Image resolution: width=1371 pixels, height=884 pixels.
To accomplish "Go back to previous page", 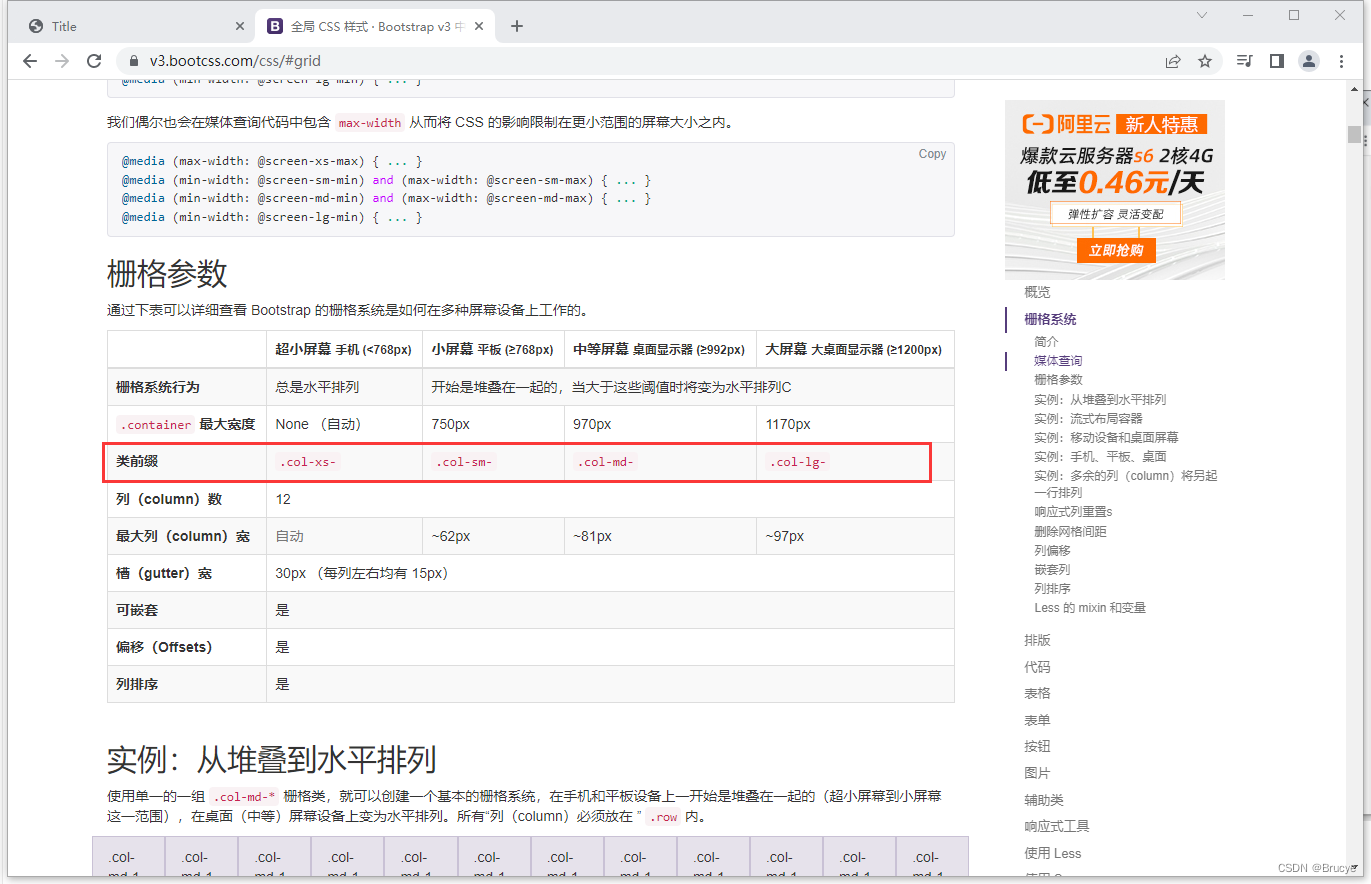I will tap(30, 61).
